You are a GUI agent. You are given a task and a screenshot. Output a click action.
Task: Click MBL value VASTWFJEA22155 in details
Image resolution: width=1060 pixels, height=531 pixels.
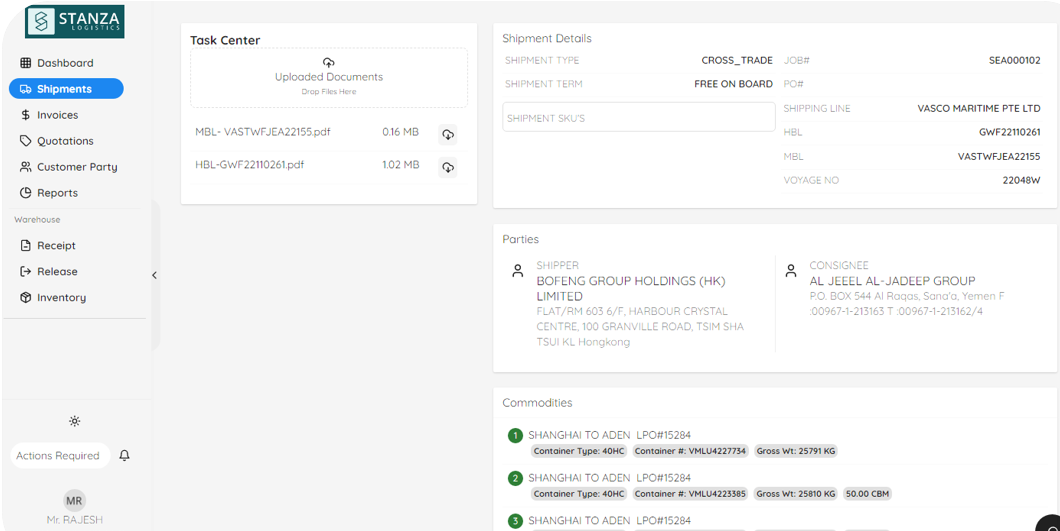point(999,156)
